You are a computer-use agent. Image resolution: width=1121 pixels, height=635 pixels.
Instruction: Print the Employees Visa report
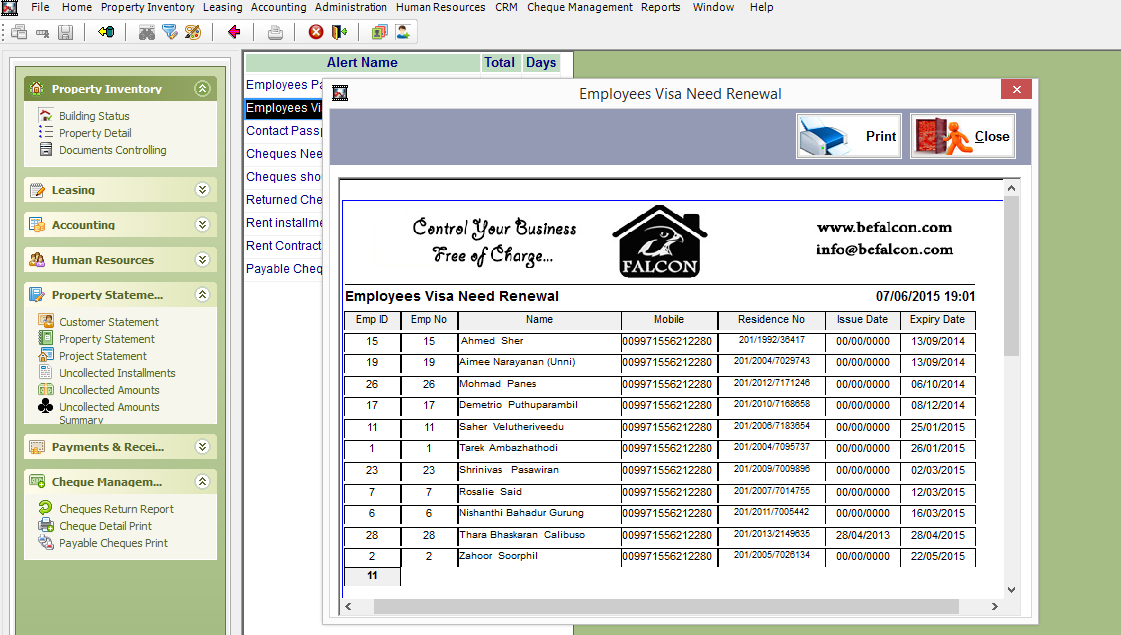[x=849, y=136]
